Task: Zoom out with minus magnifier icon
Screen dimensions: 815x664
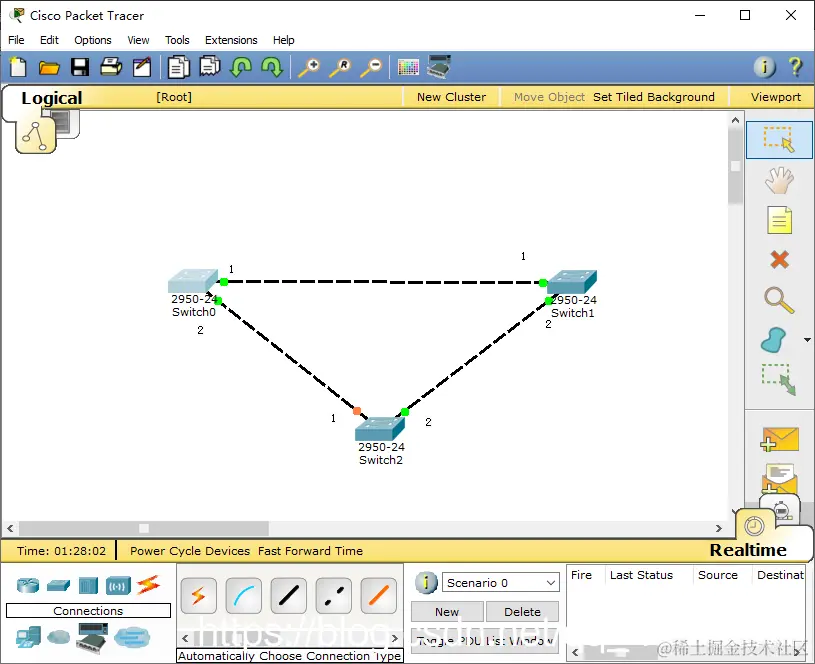Action: 371,68
